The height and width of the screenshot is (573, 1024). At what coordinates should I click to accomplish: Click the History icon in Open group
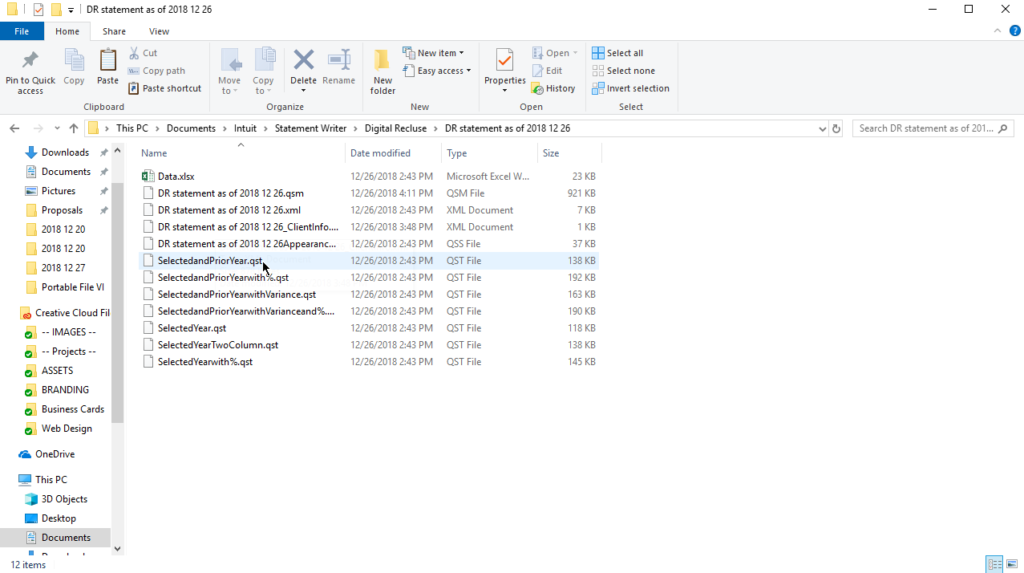[553, 88]
